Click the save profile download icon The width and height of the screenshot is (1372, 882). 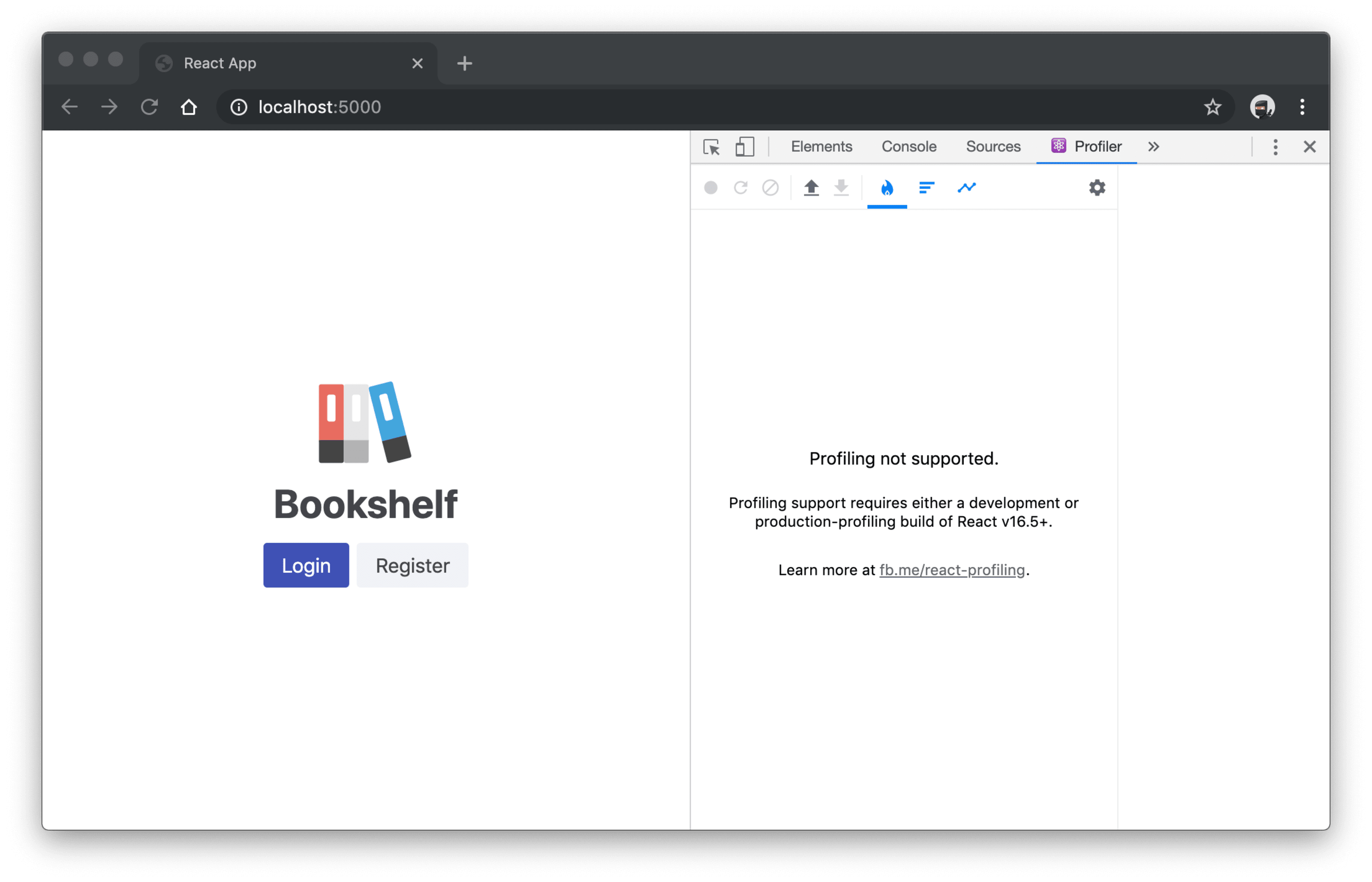click(841, 188)
